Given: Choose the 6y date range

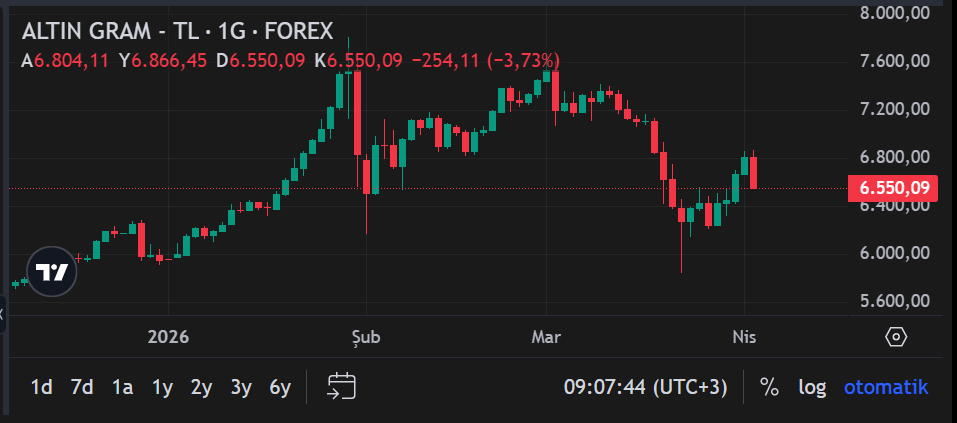Looking at the screenshot, I should point(280,387).
